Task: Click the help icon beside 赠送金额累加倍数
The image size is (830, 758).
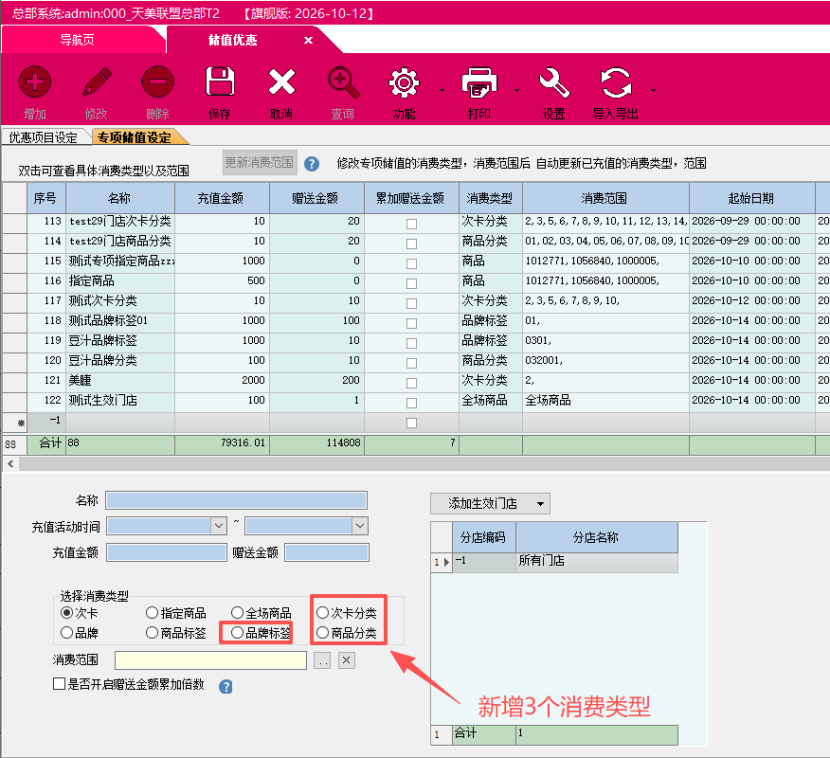Action: (x=225, y=687)
